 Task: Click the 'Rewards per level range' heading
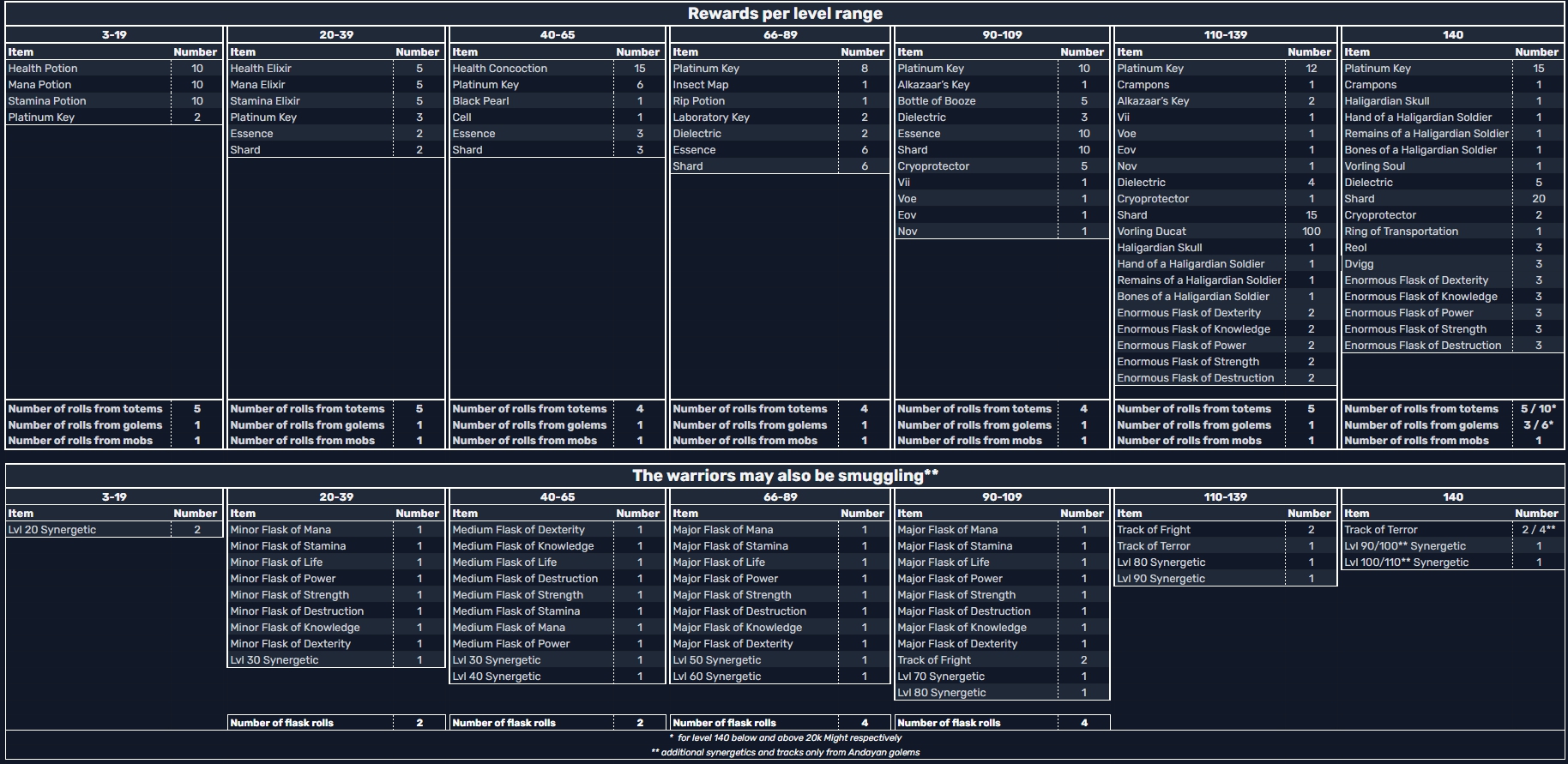pos(785,14)
